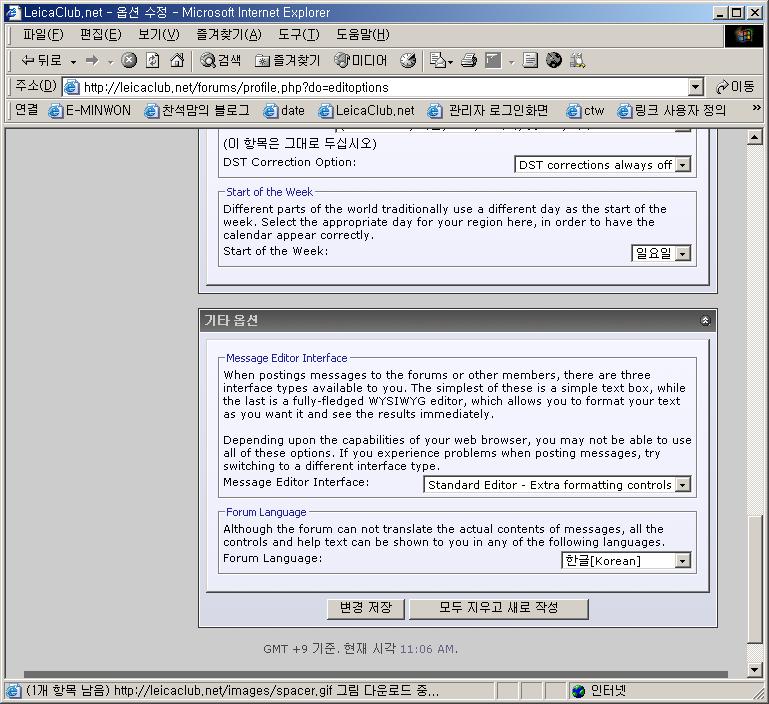The image size is (769, 704).
Task: Click the 변경 저장 save button
Action: coord(365,608)
